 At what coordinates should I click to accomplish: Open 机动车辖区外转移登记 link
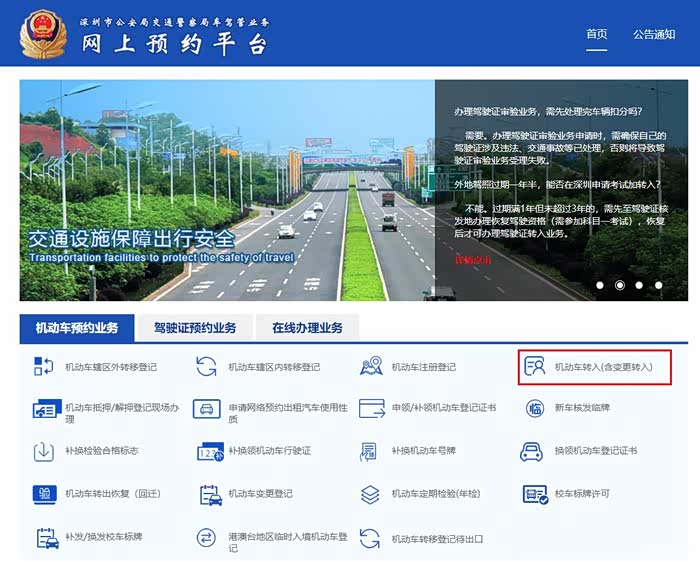(111, 367)
